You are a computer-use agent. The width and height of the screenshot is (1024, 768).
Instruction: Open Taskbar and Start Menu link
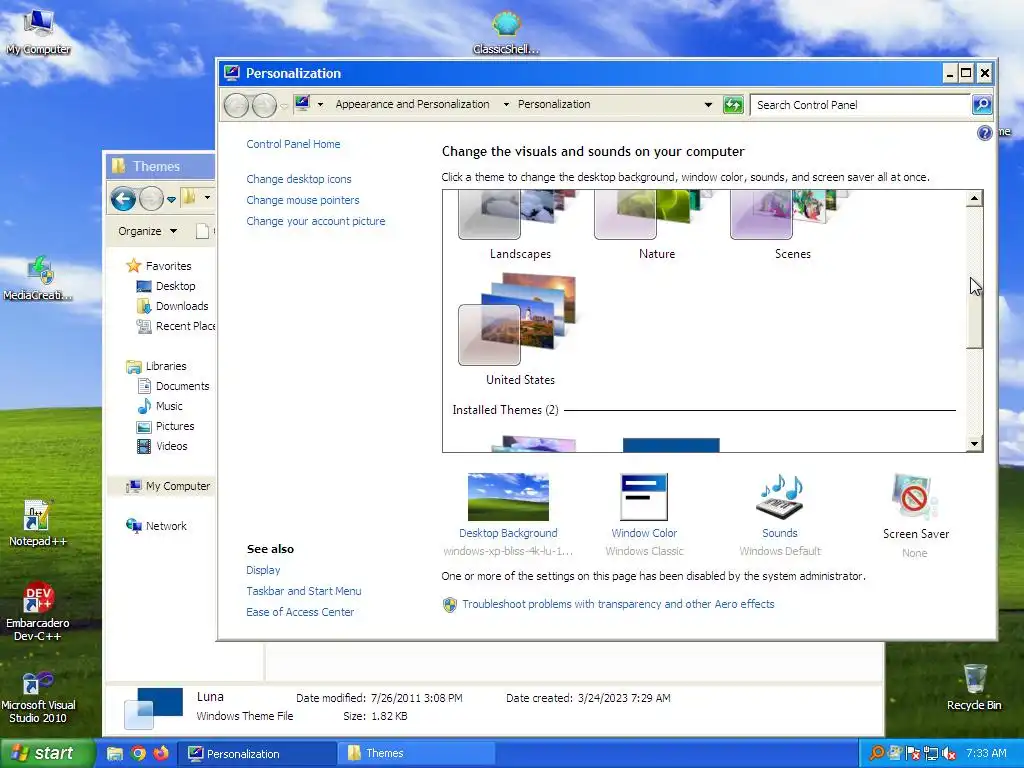pyautogui.click(x=304, y=591)
